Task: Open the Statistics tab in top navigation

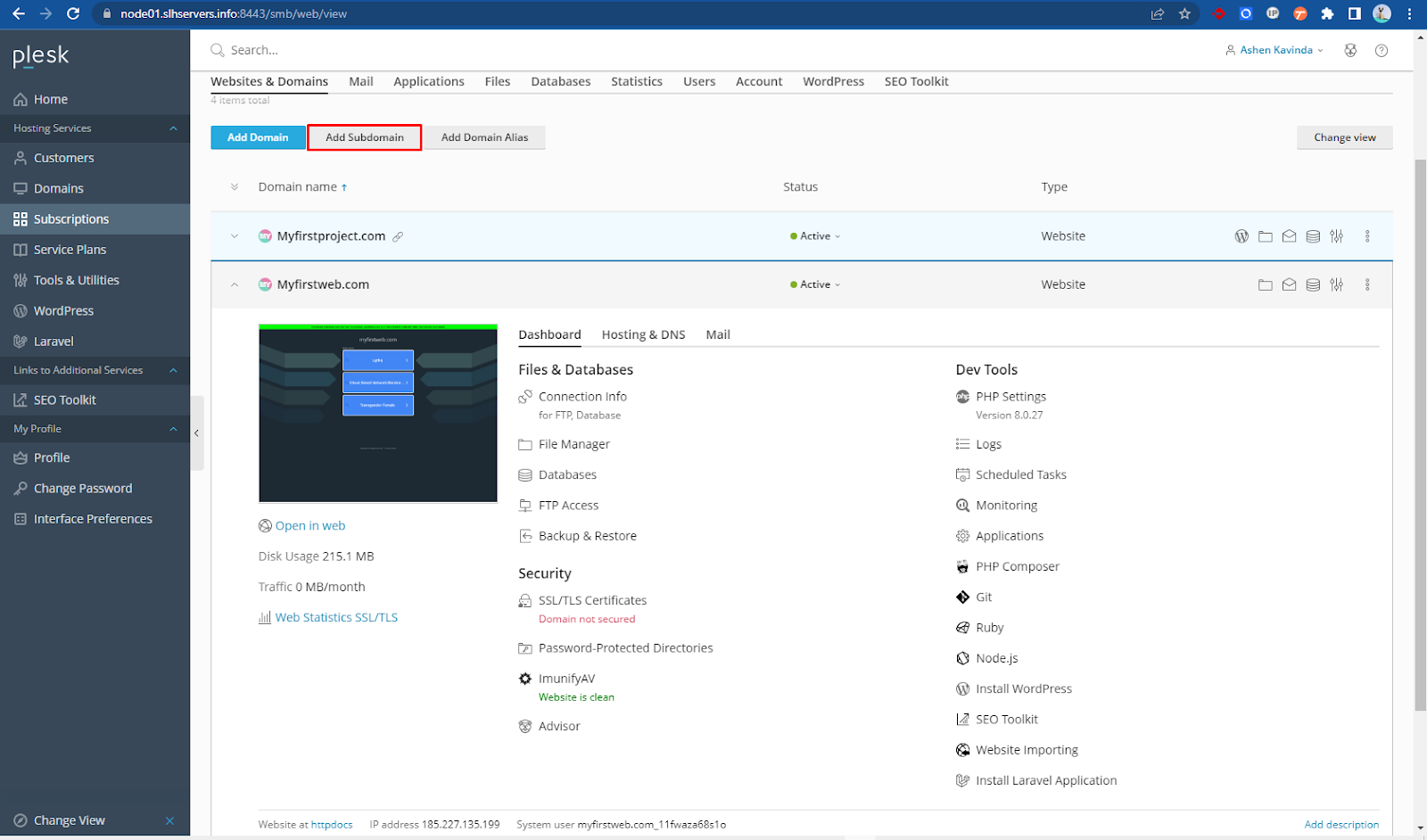Action: pyautogui.click(x=636, y=81)
